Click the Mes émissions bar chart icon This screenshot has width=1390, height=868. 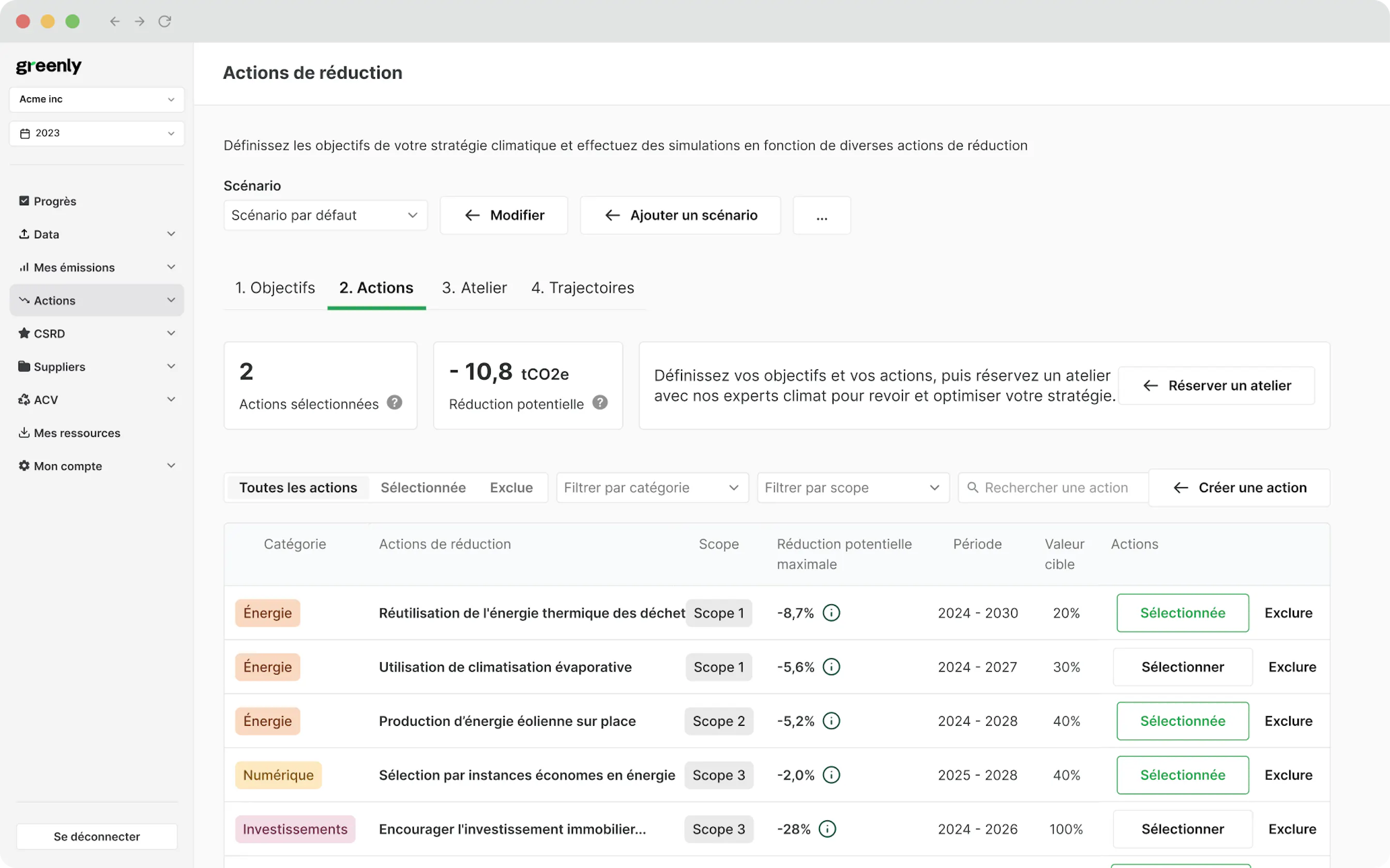[24, 267]
